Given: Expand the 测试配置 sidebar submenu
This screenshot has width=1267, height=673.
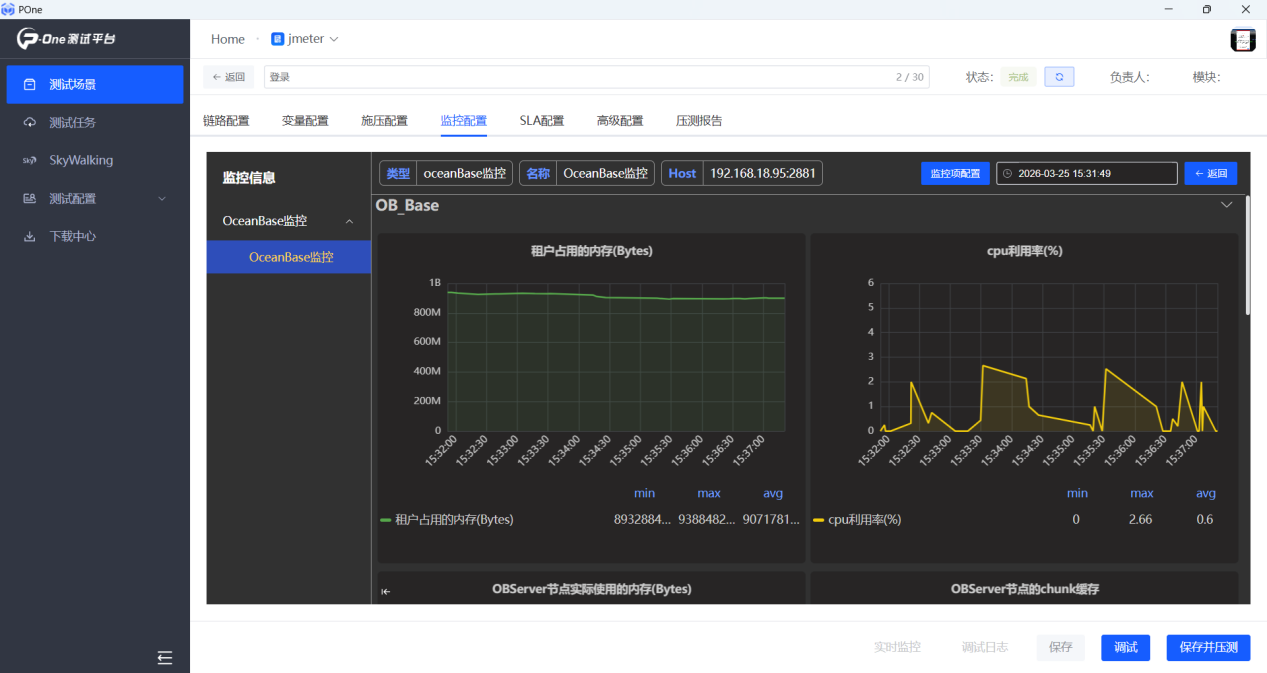Looking at the screenshot, I should [162, 199].
